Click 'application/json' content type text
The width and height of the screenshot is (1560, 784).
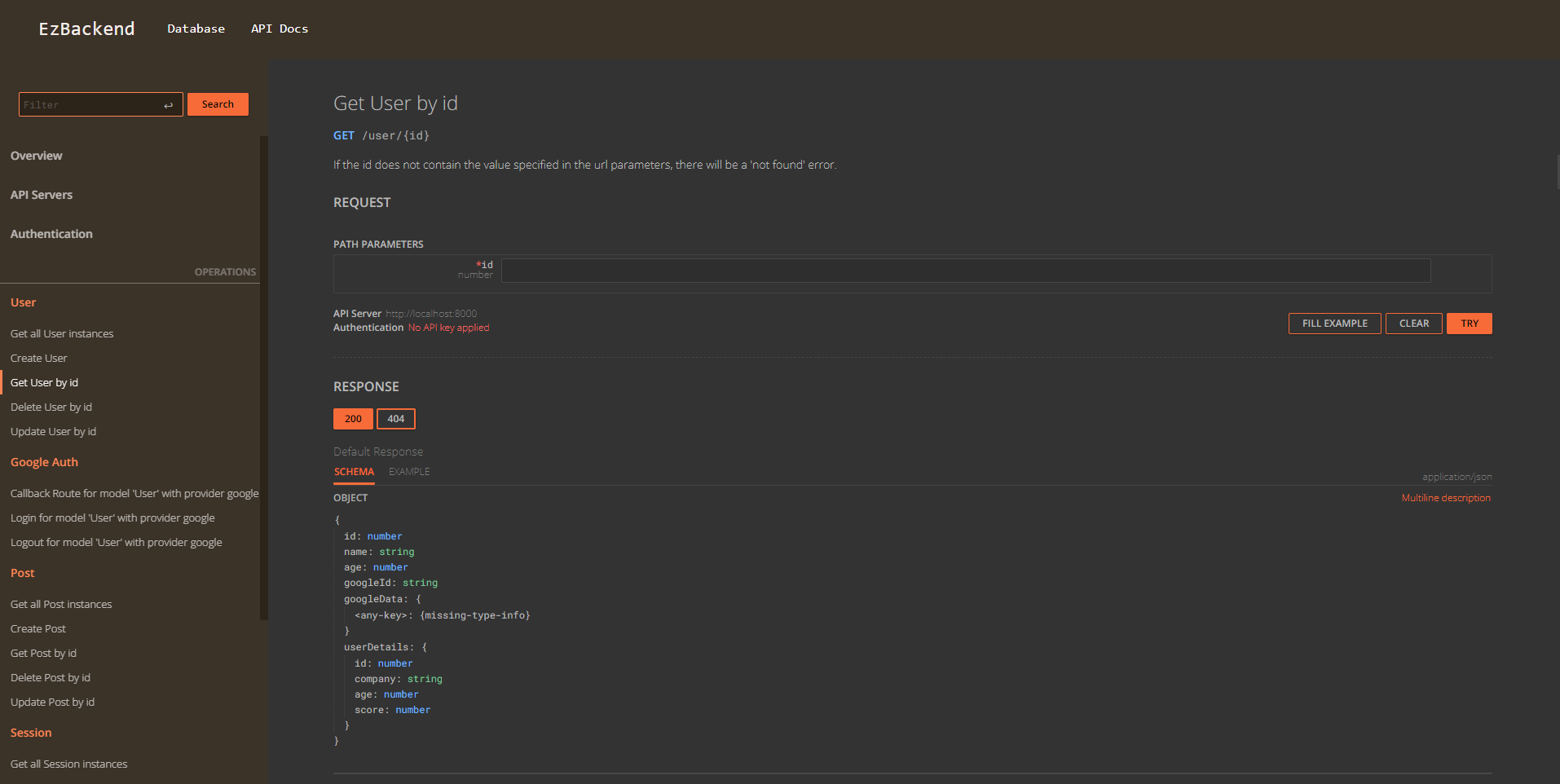pyautogui.click(x=1457, y=477)
